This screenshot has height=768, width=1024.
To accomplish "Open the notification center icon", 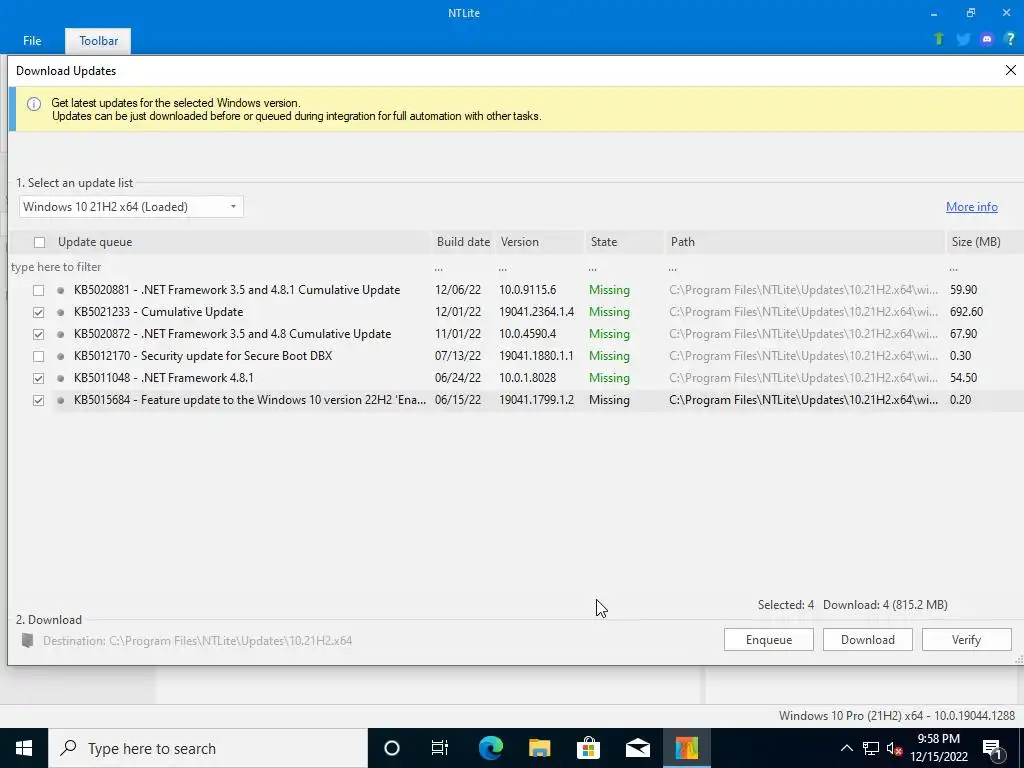I will (x=993, y=748).
